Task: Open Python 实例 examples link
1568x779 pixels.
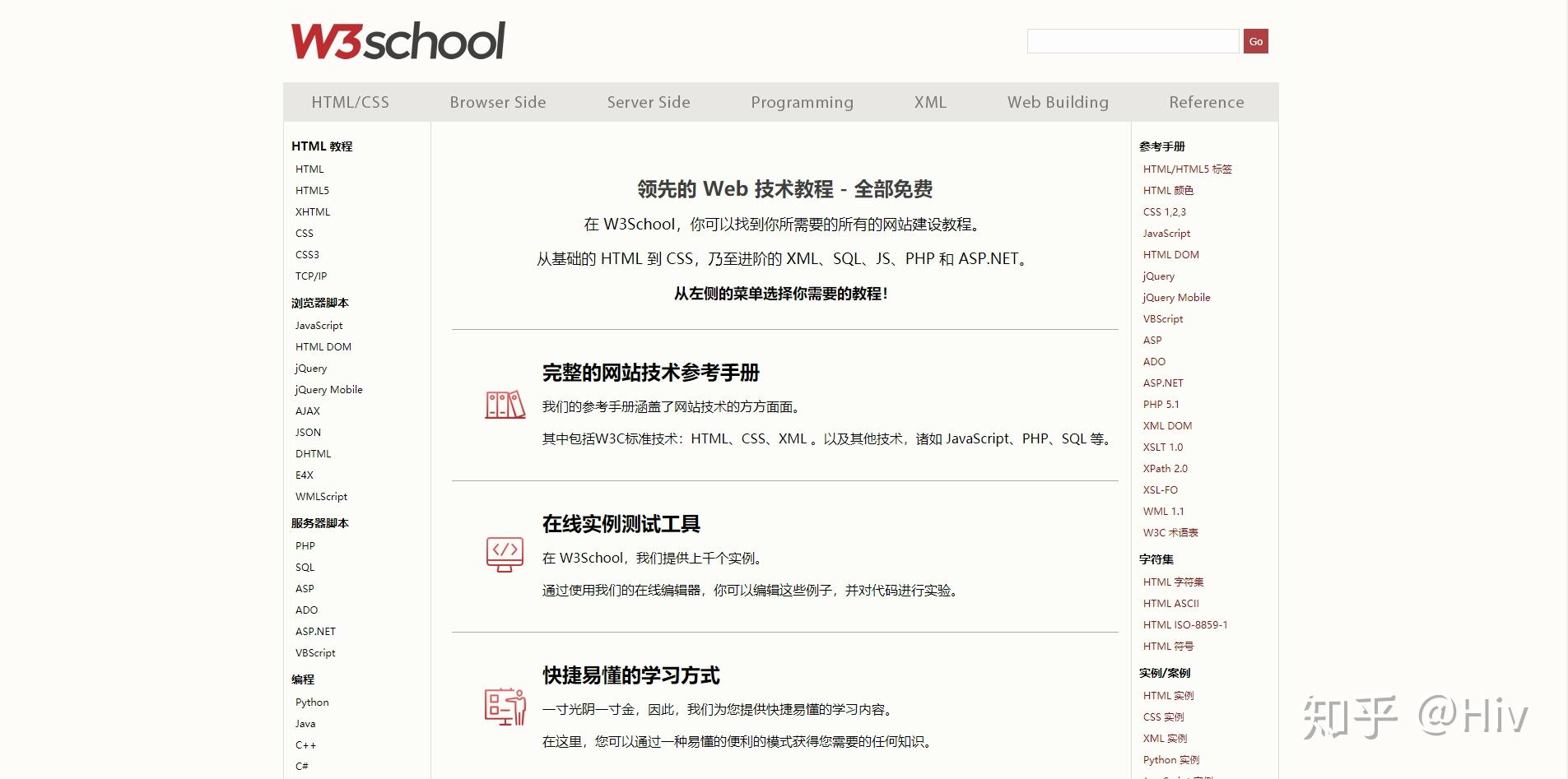Action: pos(1170,759)
